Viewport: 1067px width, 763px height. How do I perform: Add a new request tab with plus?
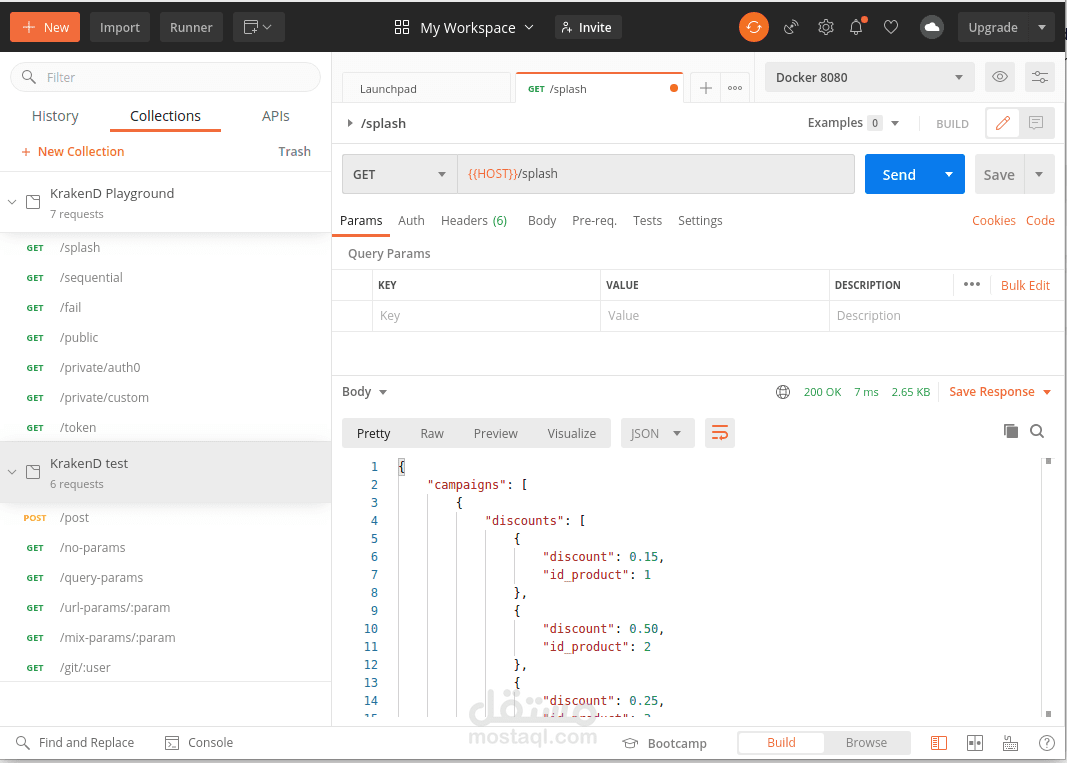click(x=706, y=88)
